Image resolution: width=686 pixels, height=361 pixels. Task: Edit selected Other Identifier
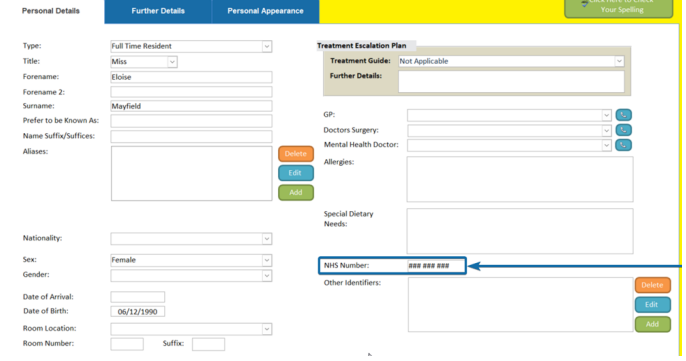652,305
